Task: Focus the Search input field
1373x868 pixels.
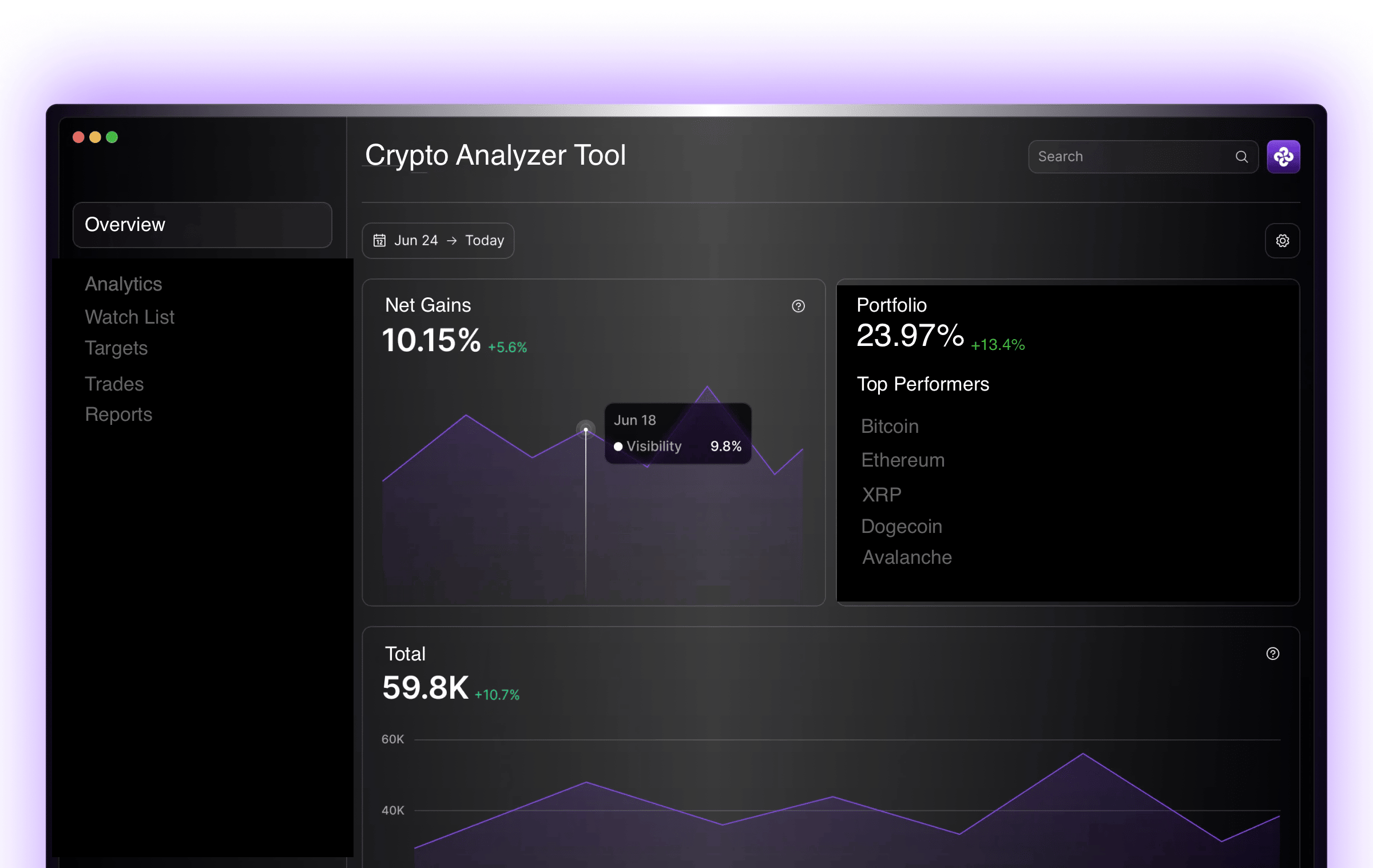Action: coord(1143,157)
